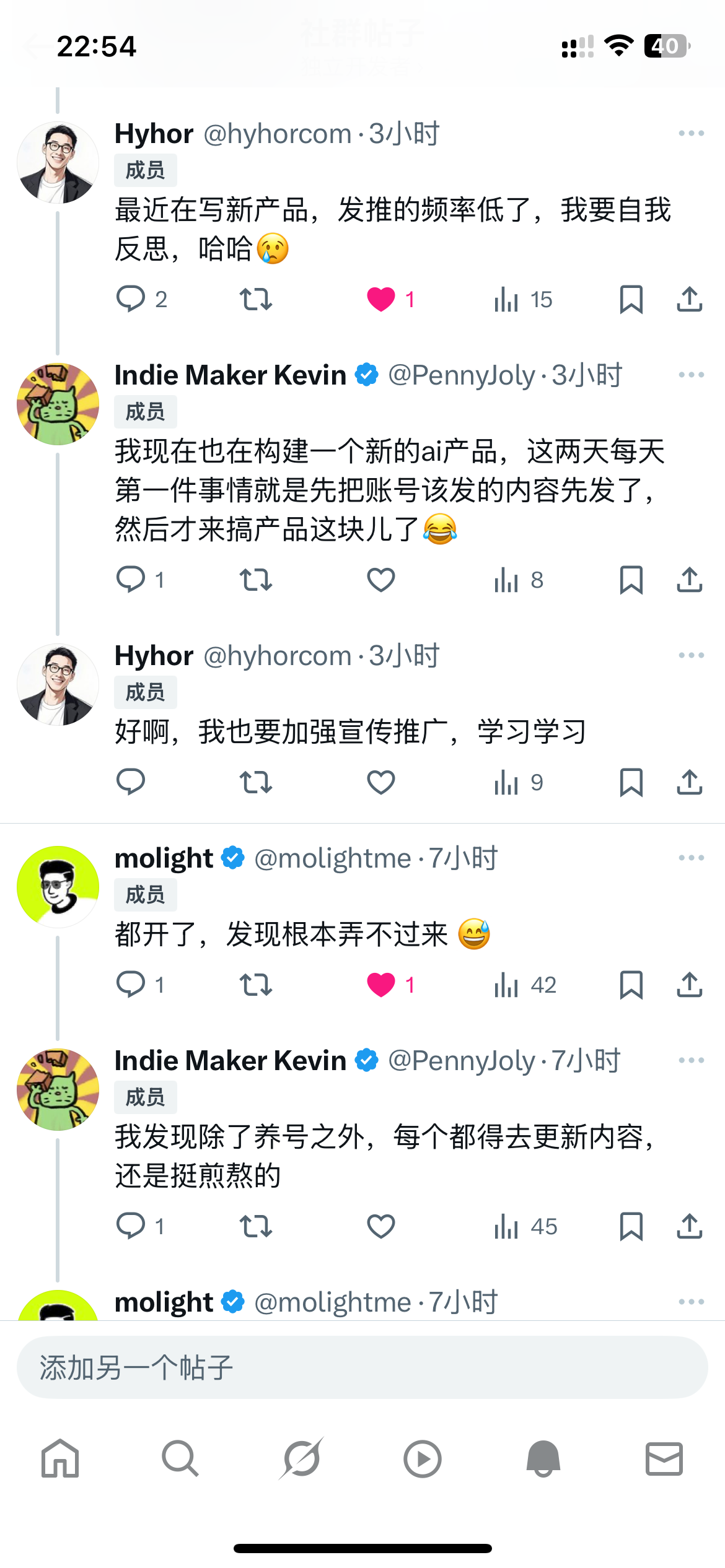
Task: Tap the 添加另一个帖子 reply field
Action: 362,1367
